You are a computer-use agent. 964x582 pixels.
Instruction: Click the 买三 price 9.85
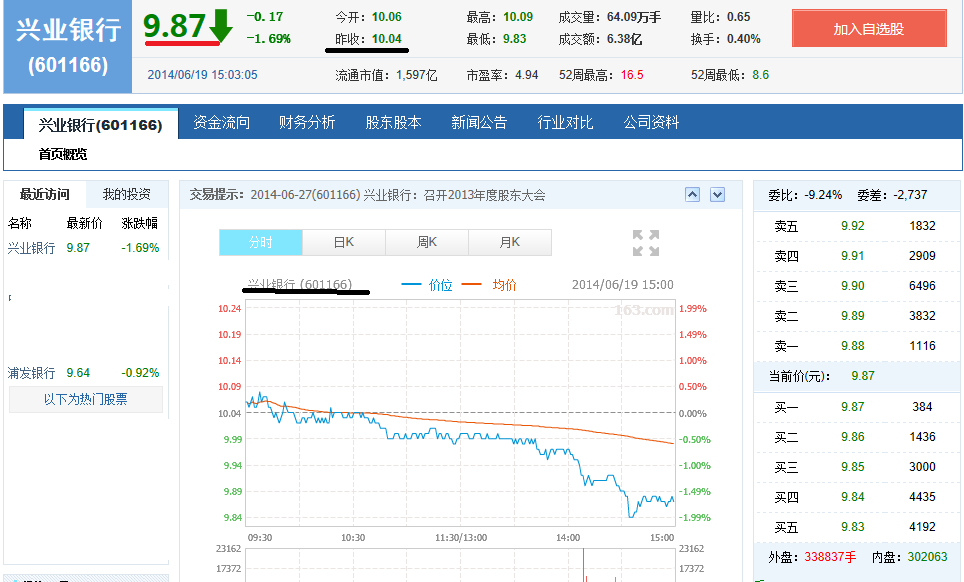pos(853,467)
